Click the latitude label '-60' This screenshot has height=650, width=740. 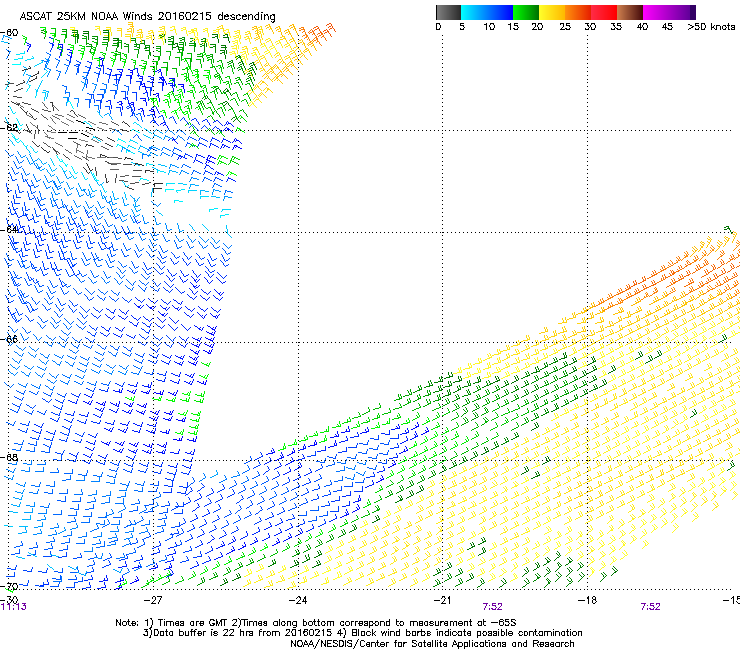click(x=10, y=33)
